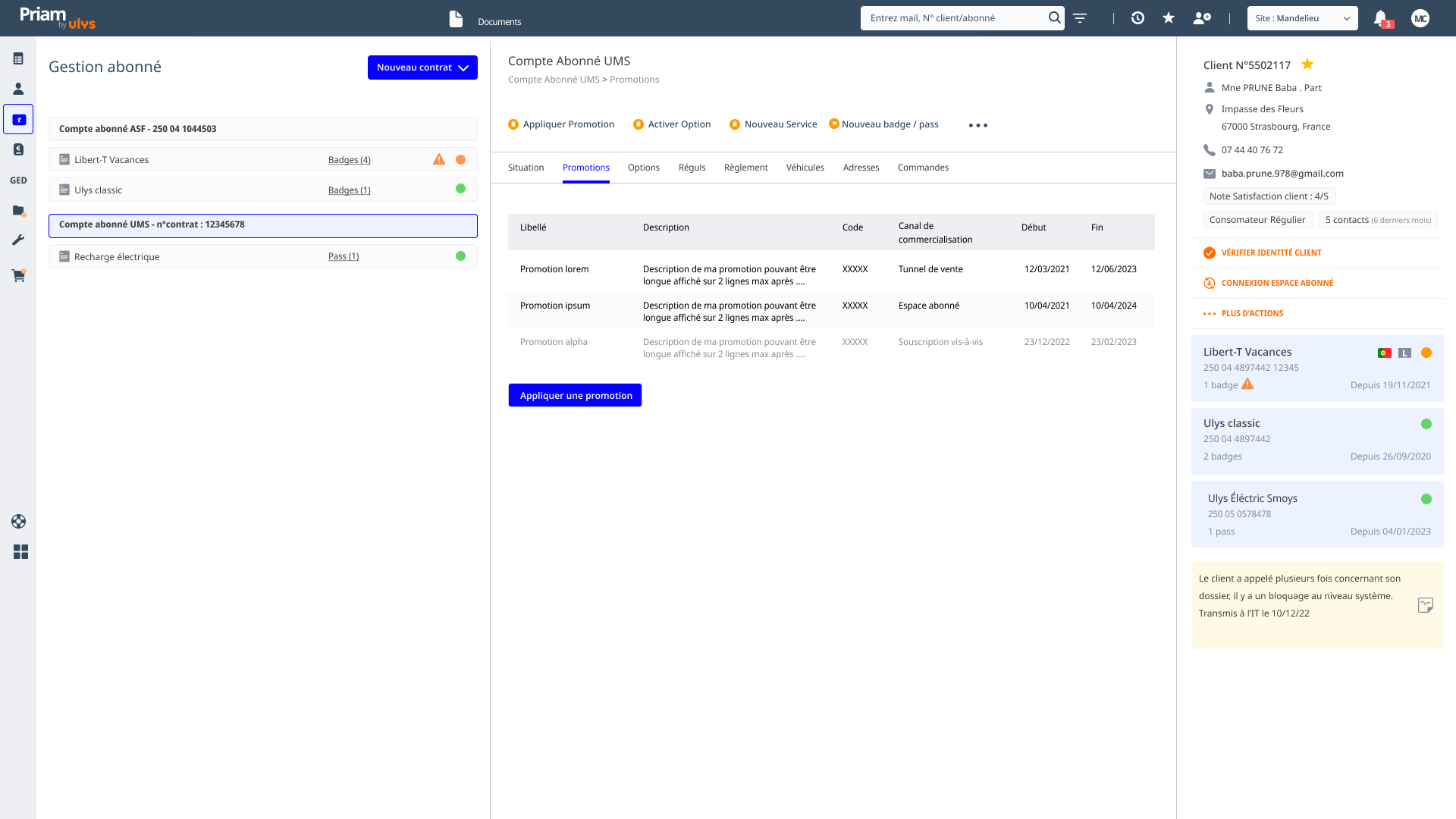Screen dimensions: 1456x819
Task: Open the three-dots more actions menu
Action: (978, 125)
